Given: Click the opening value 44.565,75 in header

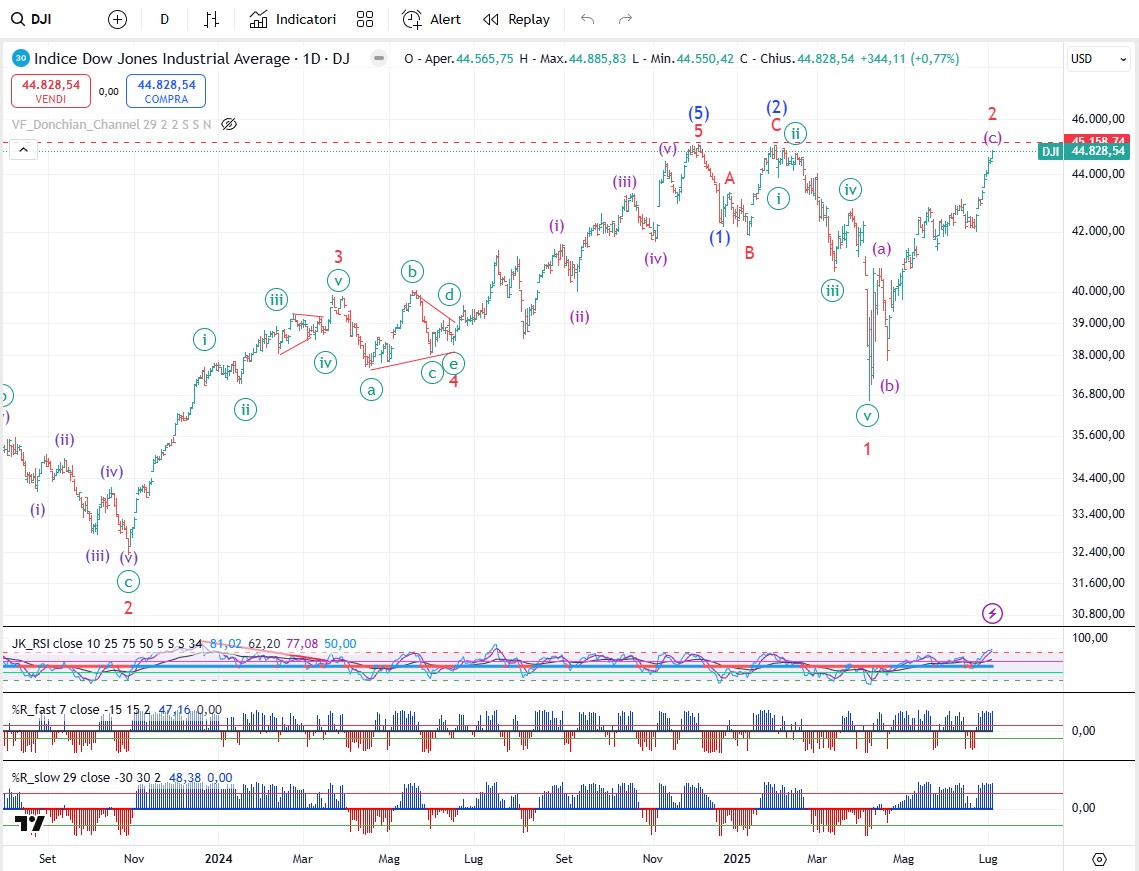Looking at the screenshot, I should (485, 59).
